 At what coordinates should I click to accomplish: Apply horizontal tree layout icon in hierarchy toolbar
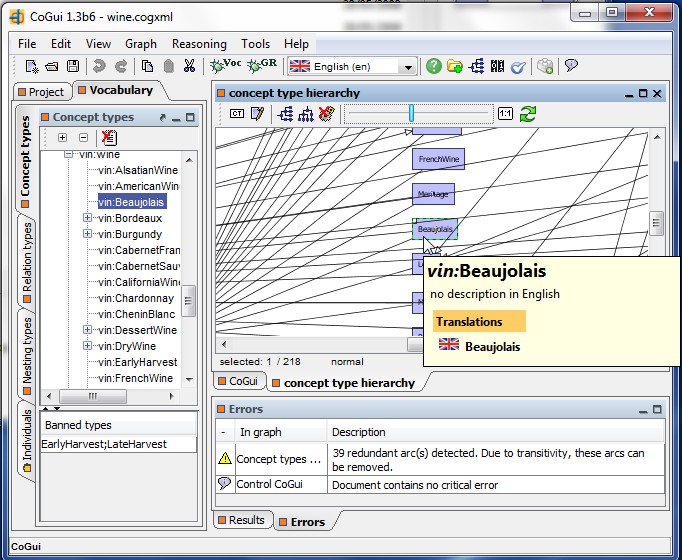(x=285, y=114)
